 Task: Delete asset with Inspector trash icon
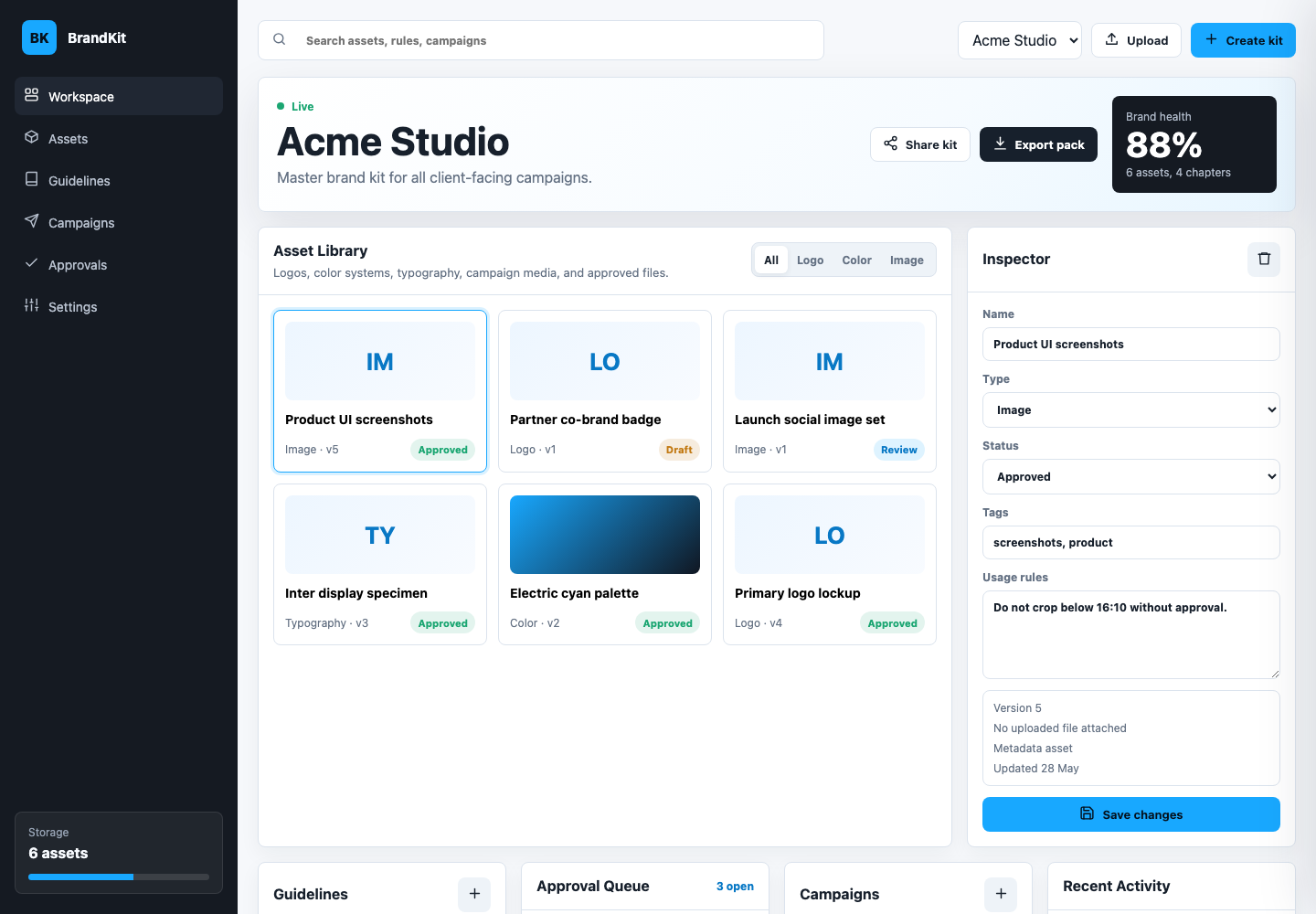tap(1264, 259)
